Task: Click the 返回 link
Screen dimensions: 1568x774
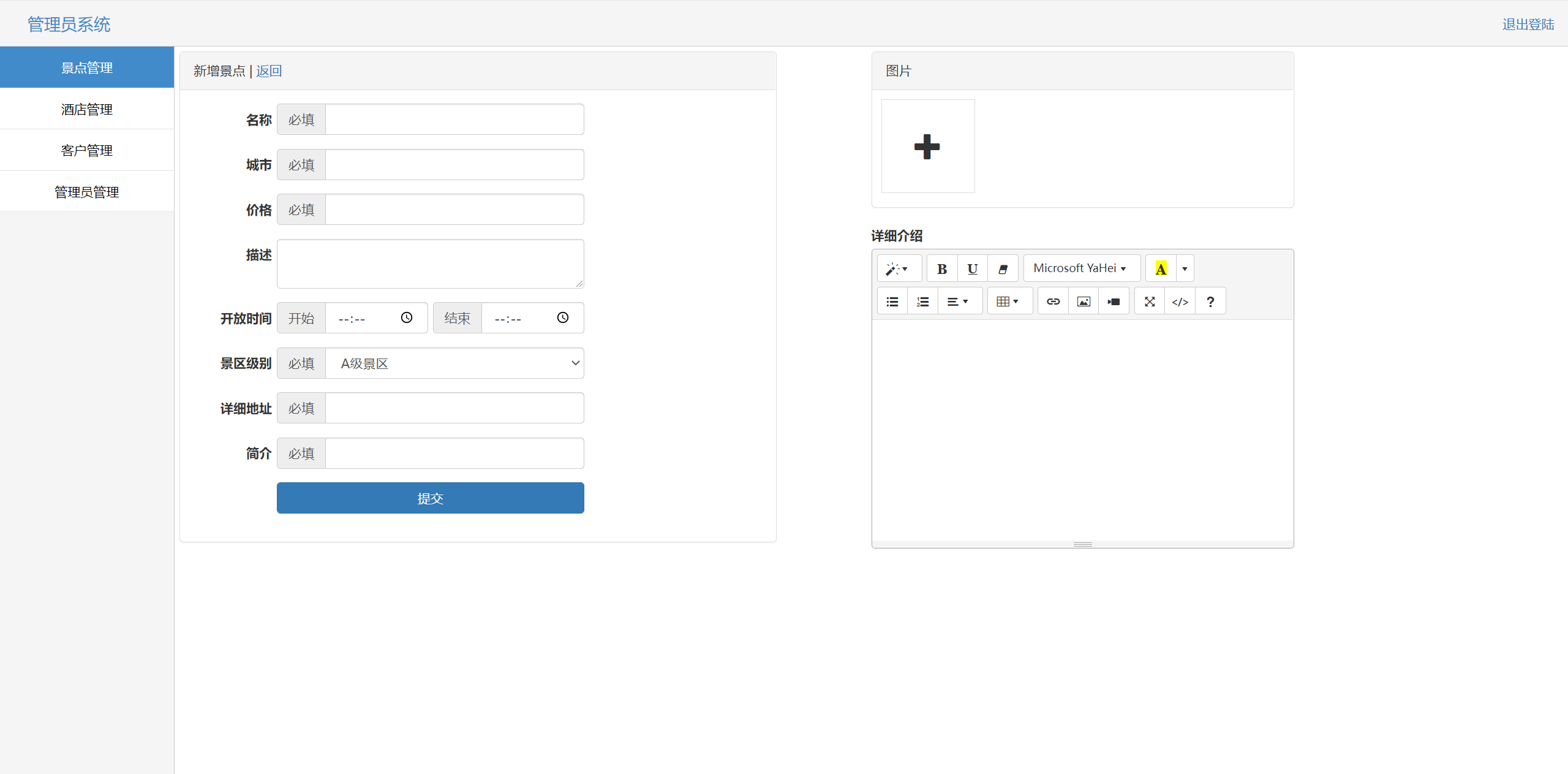Action: (269, 71)
